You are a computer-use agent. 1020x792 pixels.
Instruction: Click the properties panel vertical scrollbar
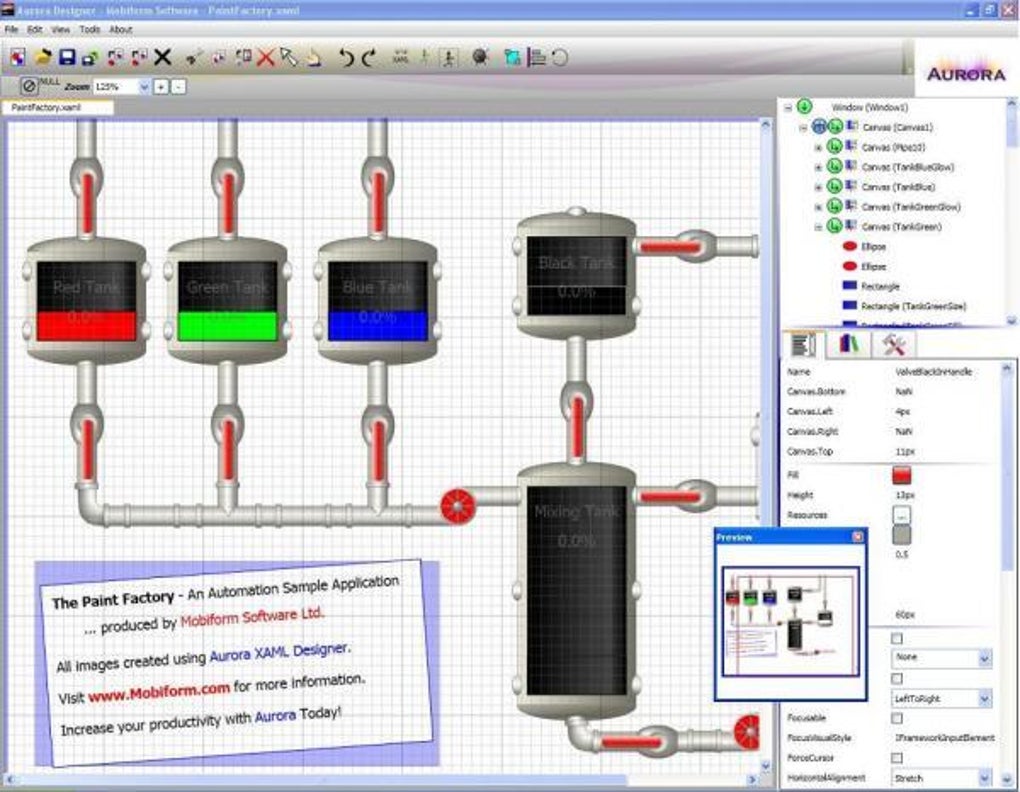(x=1007, y=574)
